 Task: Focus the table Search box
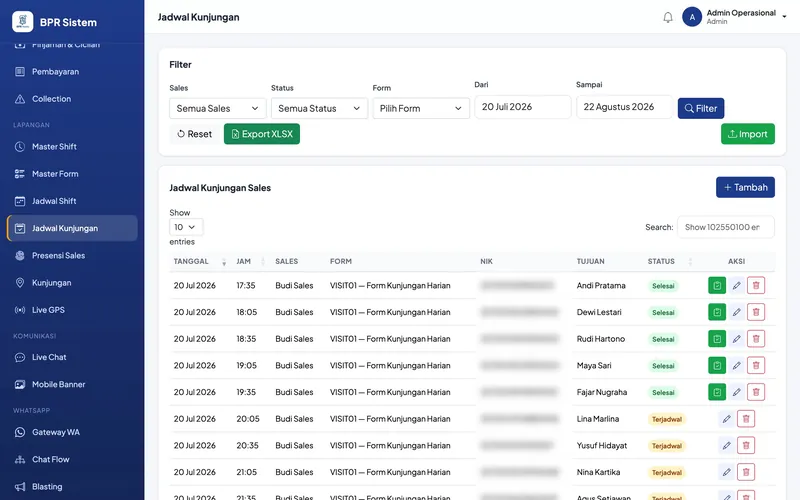click(726, 227)
